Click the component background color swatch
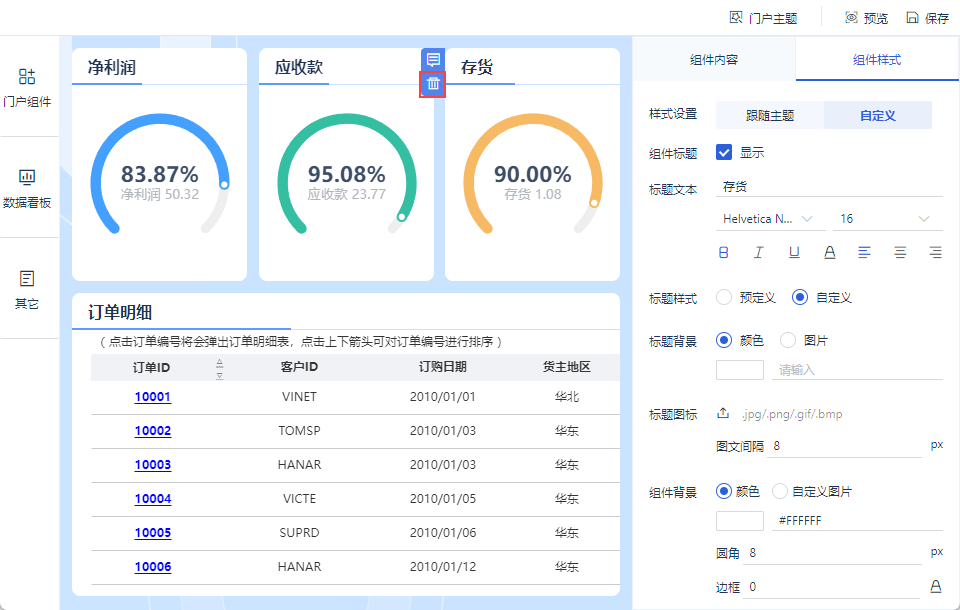Viewport: 960px width, 610px height. click(740, 521)
